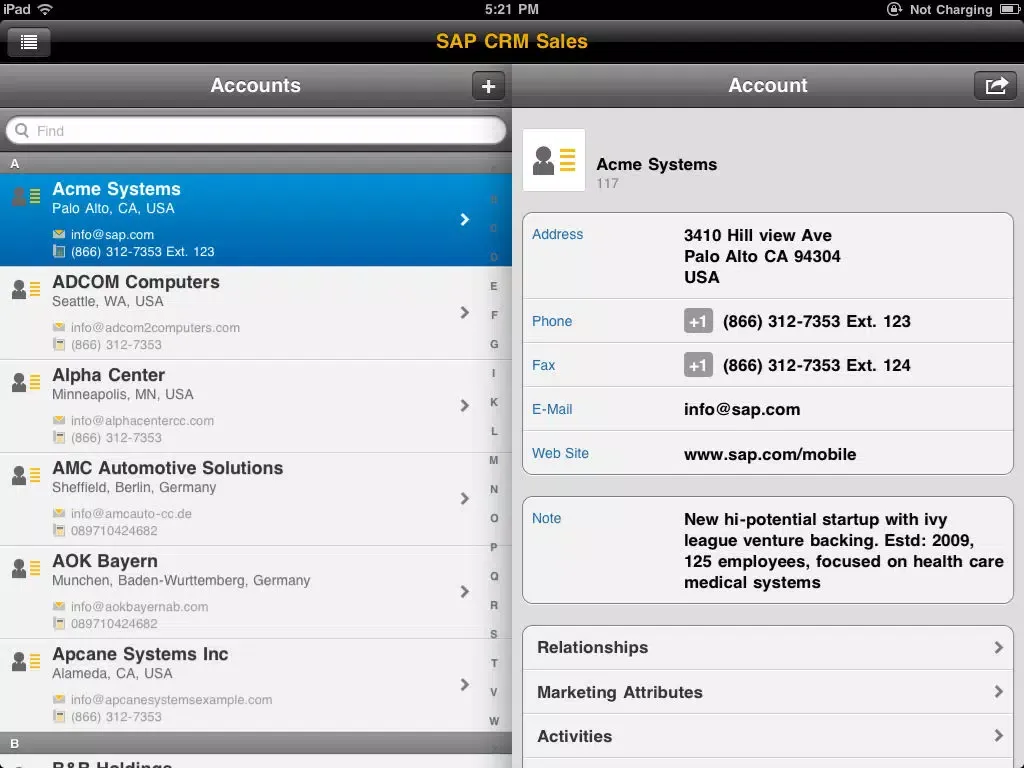Open the main menu list icon
This screenshot has height=768, width=1024.
(x=29, y=42)
